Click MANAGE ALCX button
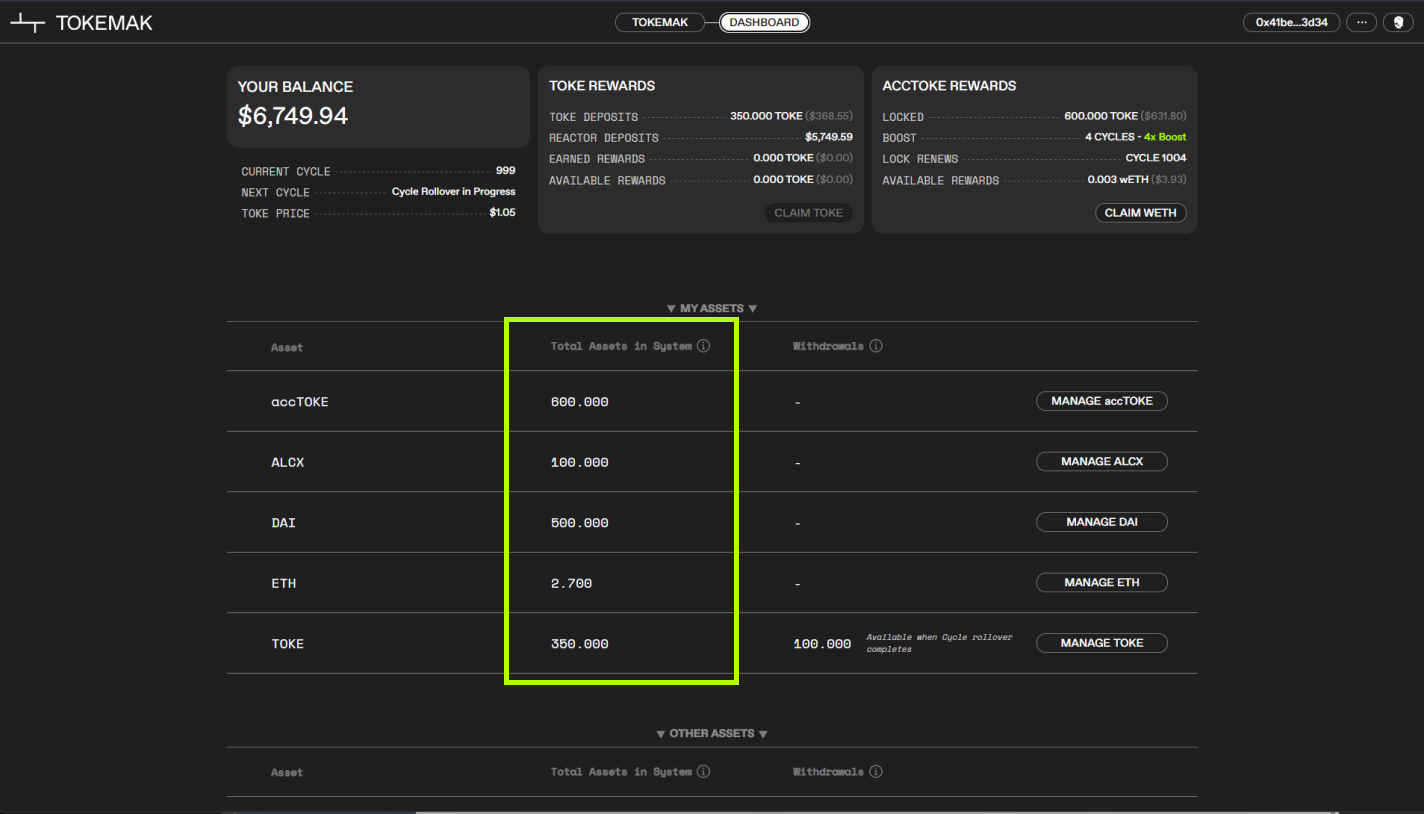This screenshot has height=814, width=1424. coord(1102,462)
